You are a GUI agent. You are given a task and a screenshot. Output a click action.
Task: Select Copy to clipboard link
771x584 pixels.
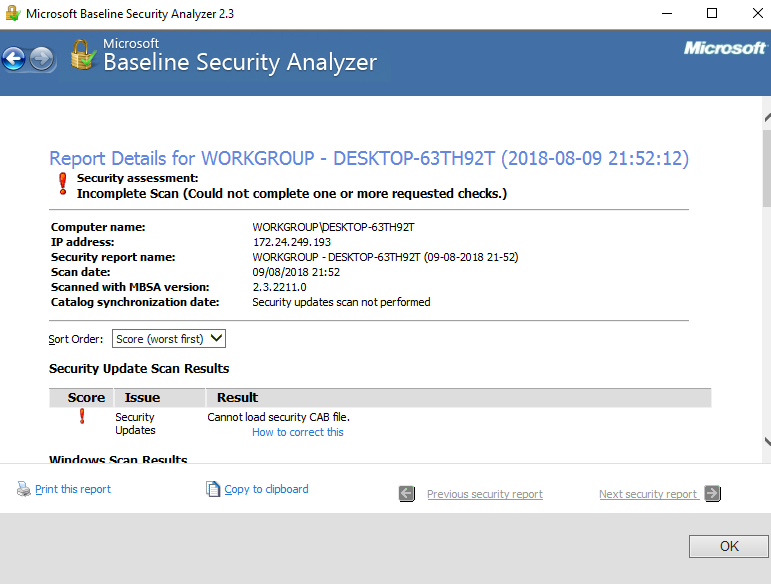coord(267,489)
